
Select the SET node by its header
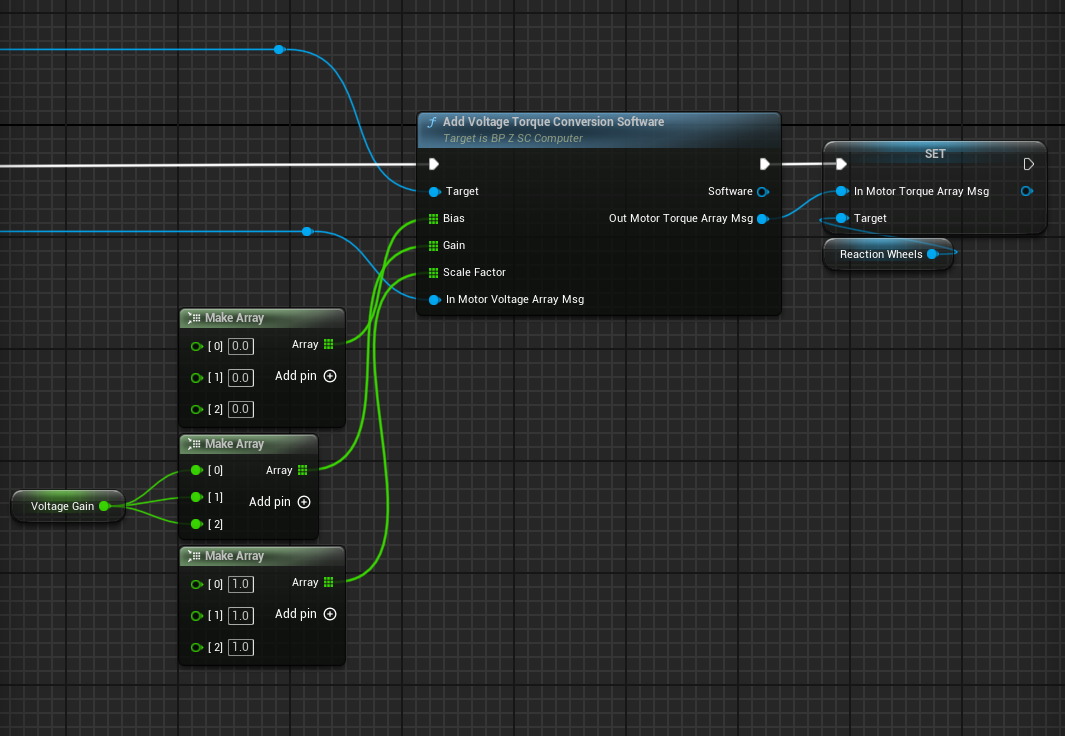click(934, 154)
